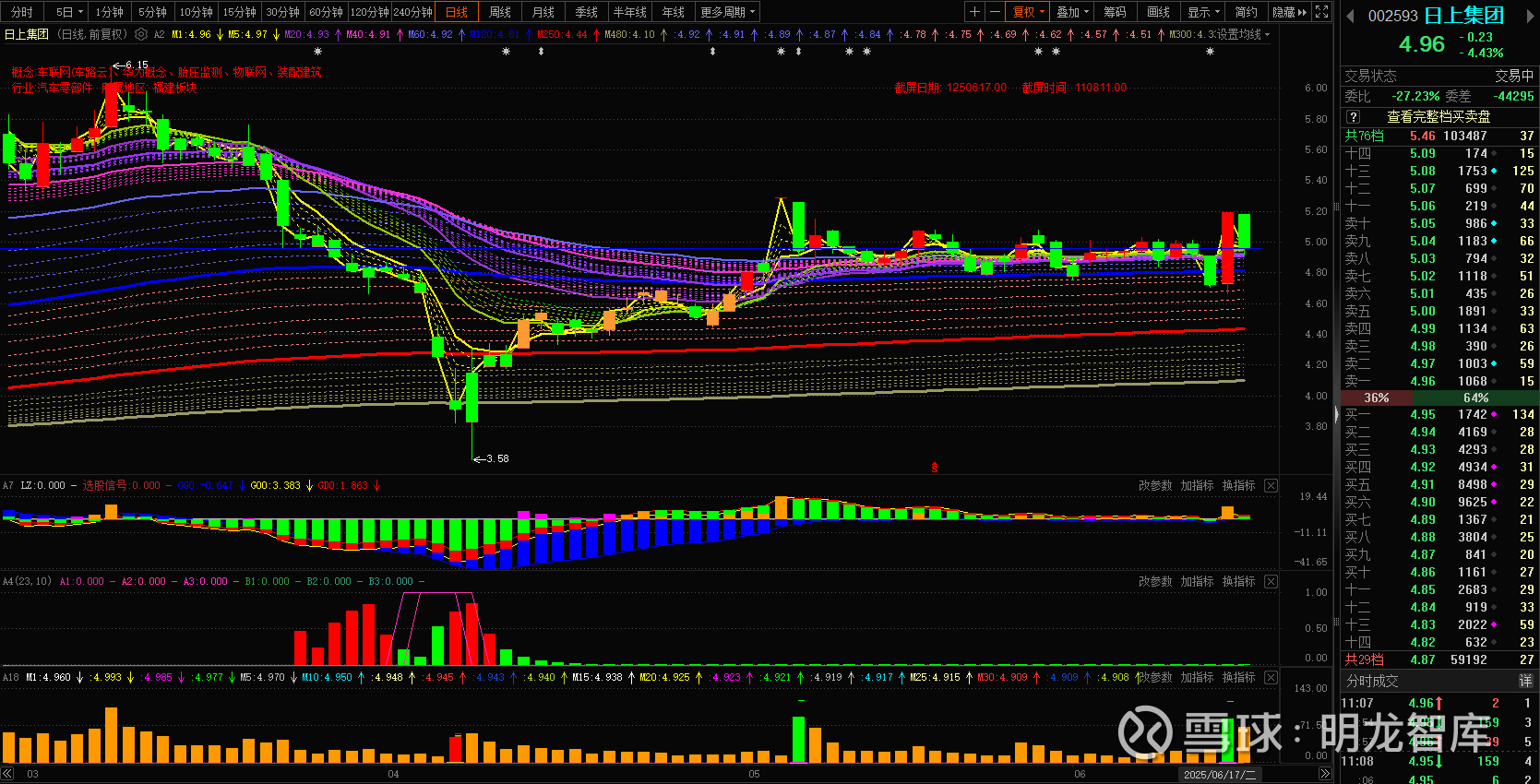Click the last star marker near June
The width and height of the screenshot is (1540, 784).
(1210, 52)
